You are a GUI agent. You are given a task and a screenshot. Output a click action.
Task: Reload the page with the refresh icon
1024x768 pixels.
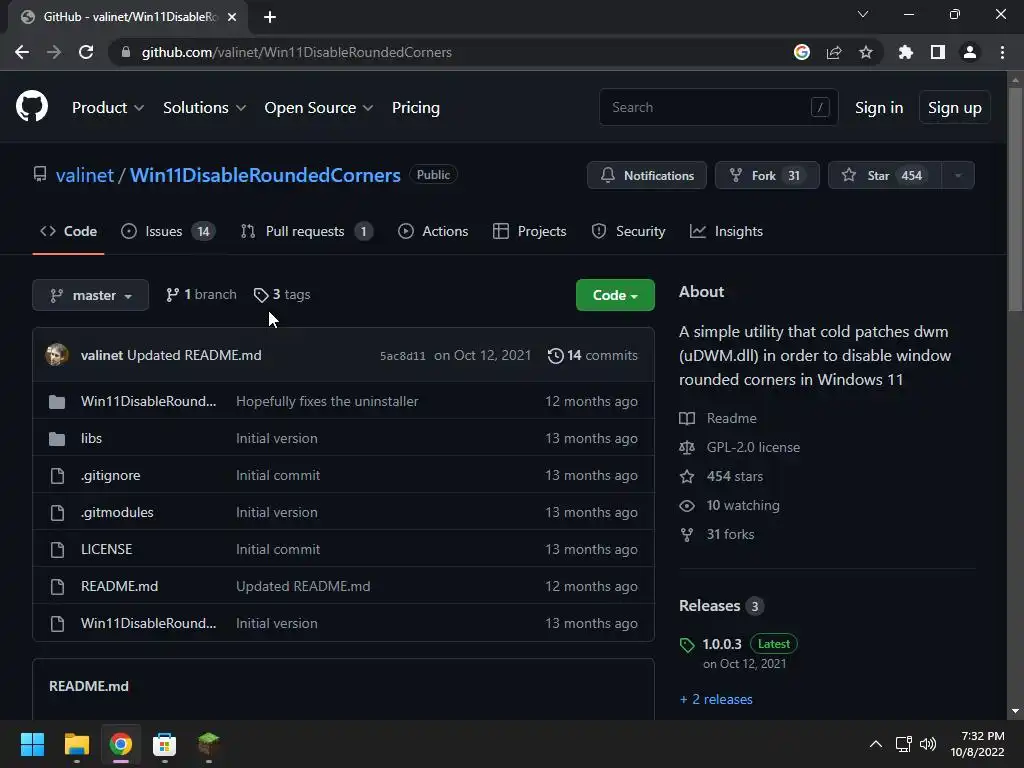(x=86, y=52)
